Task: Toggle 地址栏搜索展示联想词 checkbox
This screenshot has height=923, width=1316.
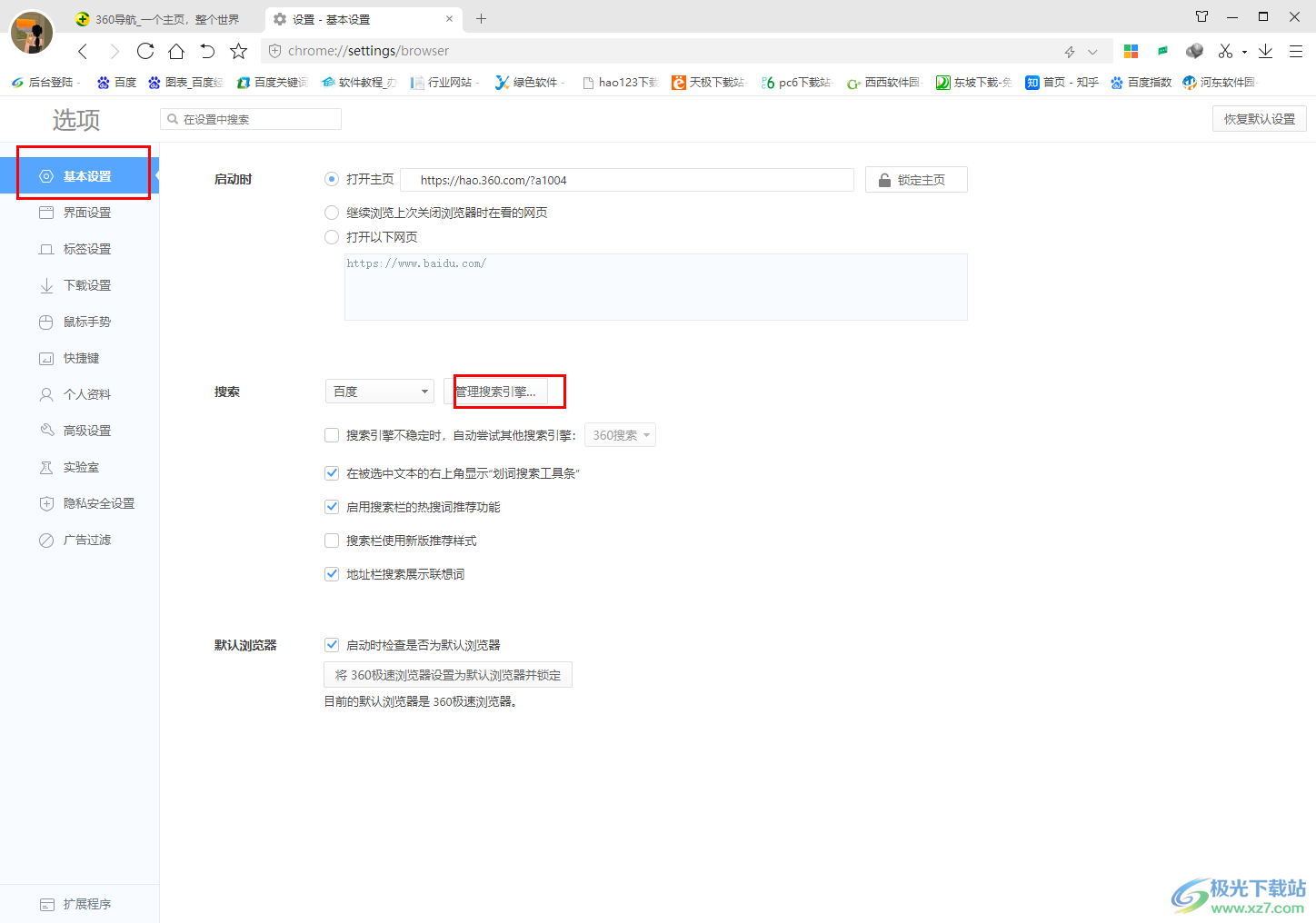Action: [332, 574]
